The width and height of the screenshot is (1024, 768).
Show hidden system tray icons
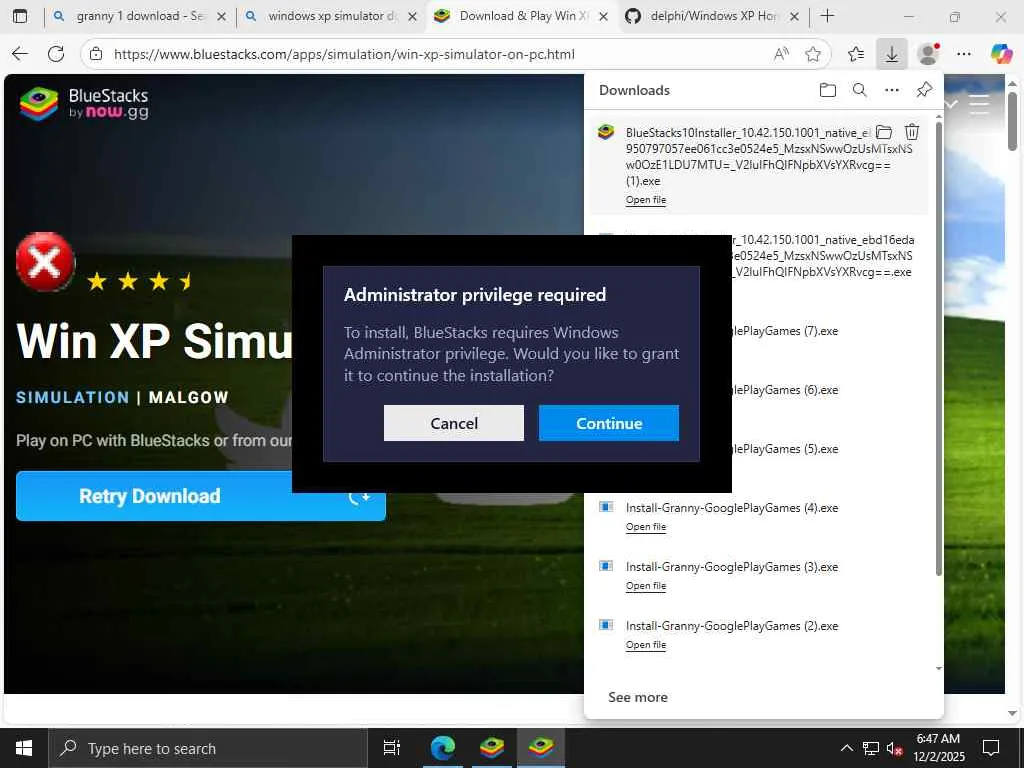click(x=846, y=748)
